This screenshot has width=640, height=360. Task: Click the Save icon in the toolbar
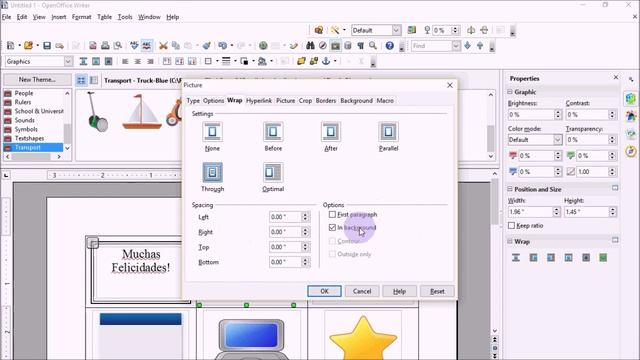click(x=47, y=46)
